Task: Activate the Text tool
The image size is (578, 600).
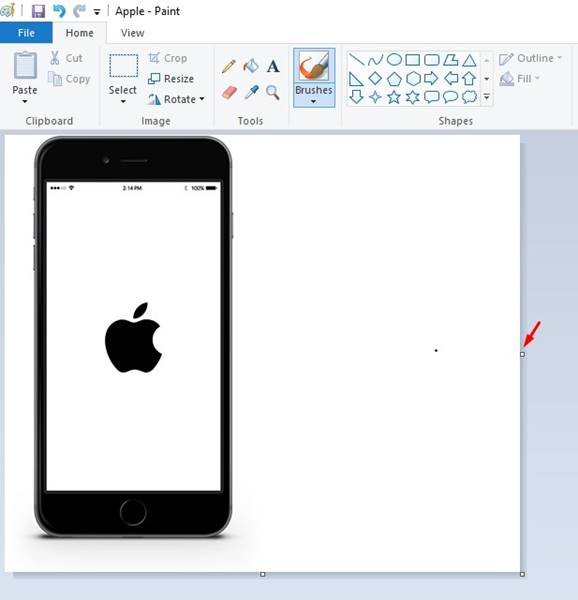Action: tap(273, 66)
